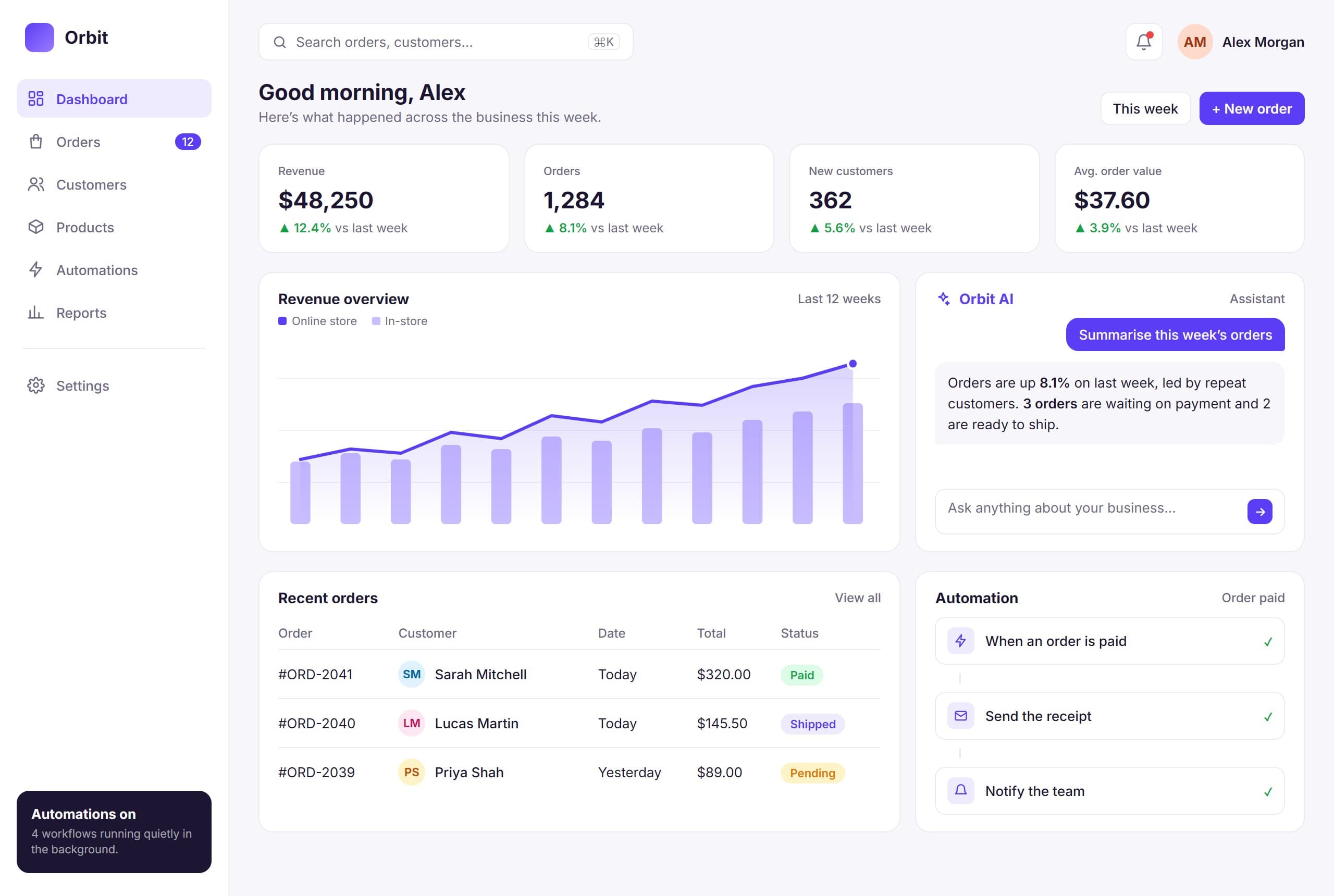Screen dimensions: 1334x896
Task: Open the Last 12 weeks range selector
Action: pyautogui.click(x=838, y=299)
